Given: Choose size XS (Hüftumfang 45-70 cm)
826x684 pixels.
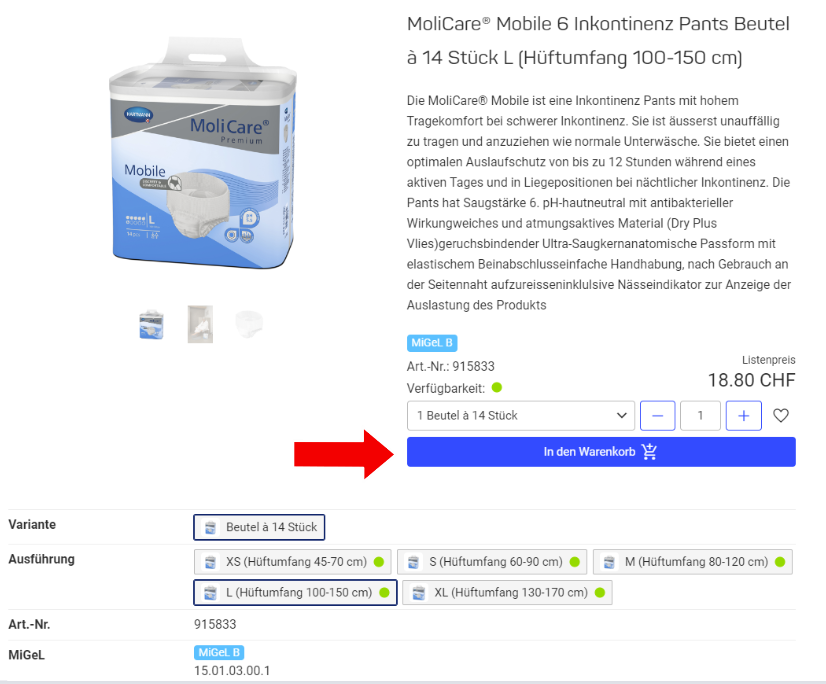Looking at the screenshot, I should [292, 562].
